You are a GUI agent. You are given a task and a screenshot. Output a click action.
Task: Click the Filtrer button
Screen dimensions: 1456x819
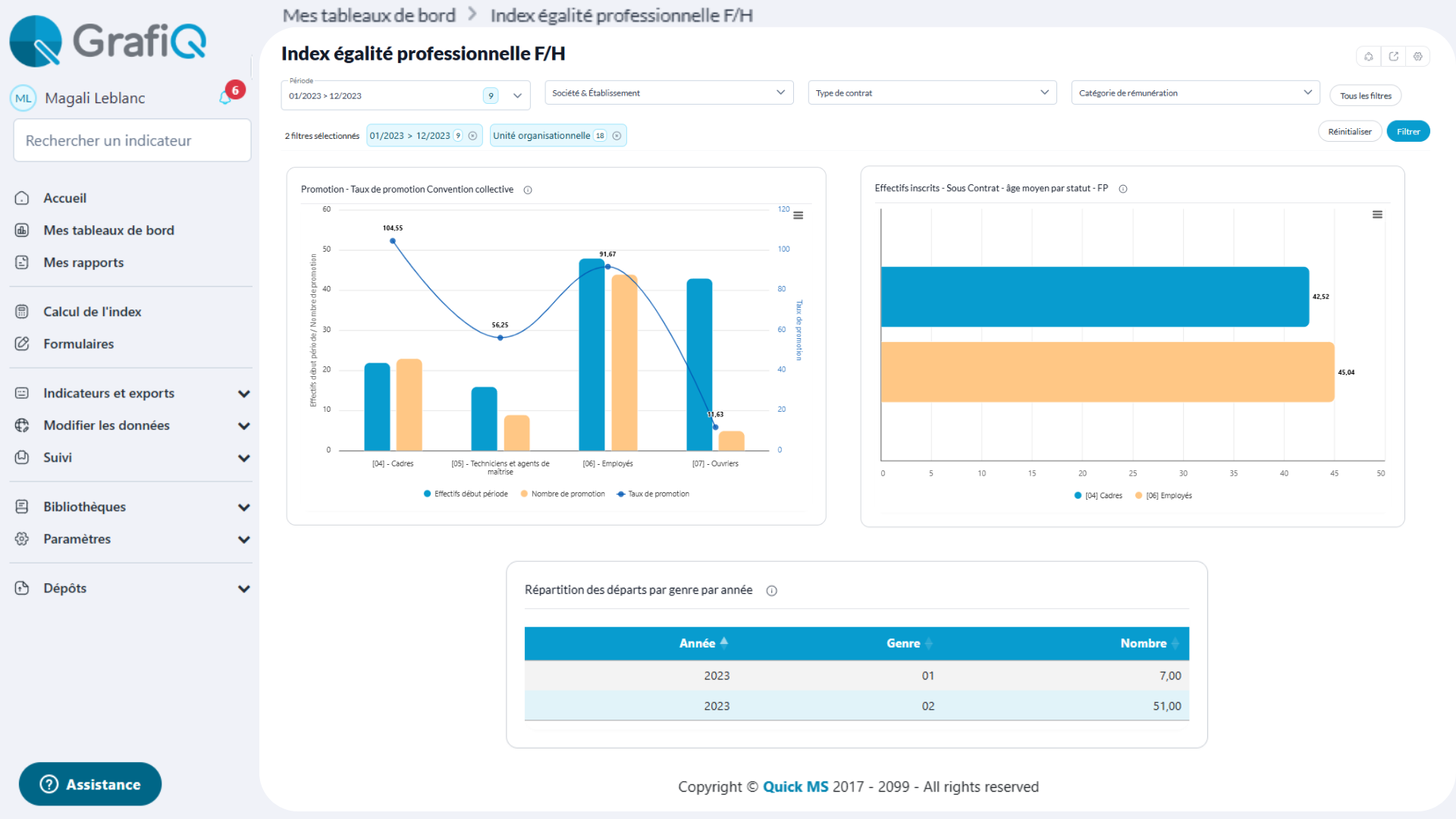(1407, 131)
